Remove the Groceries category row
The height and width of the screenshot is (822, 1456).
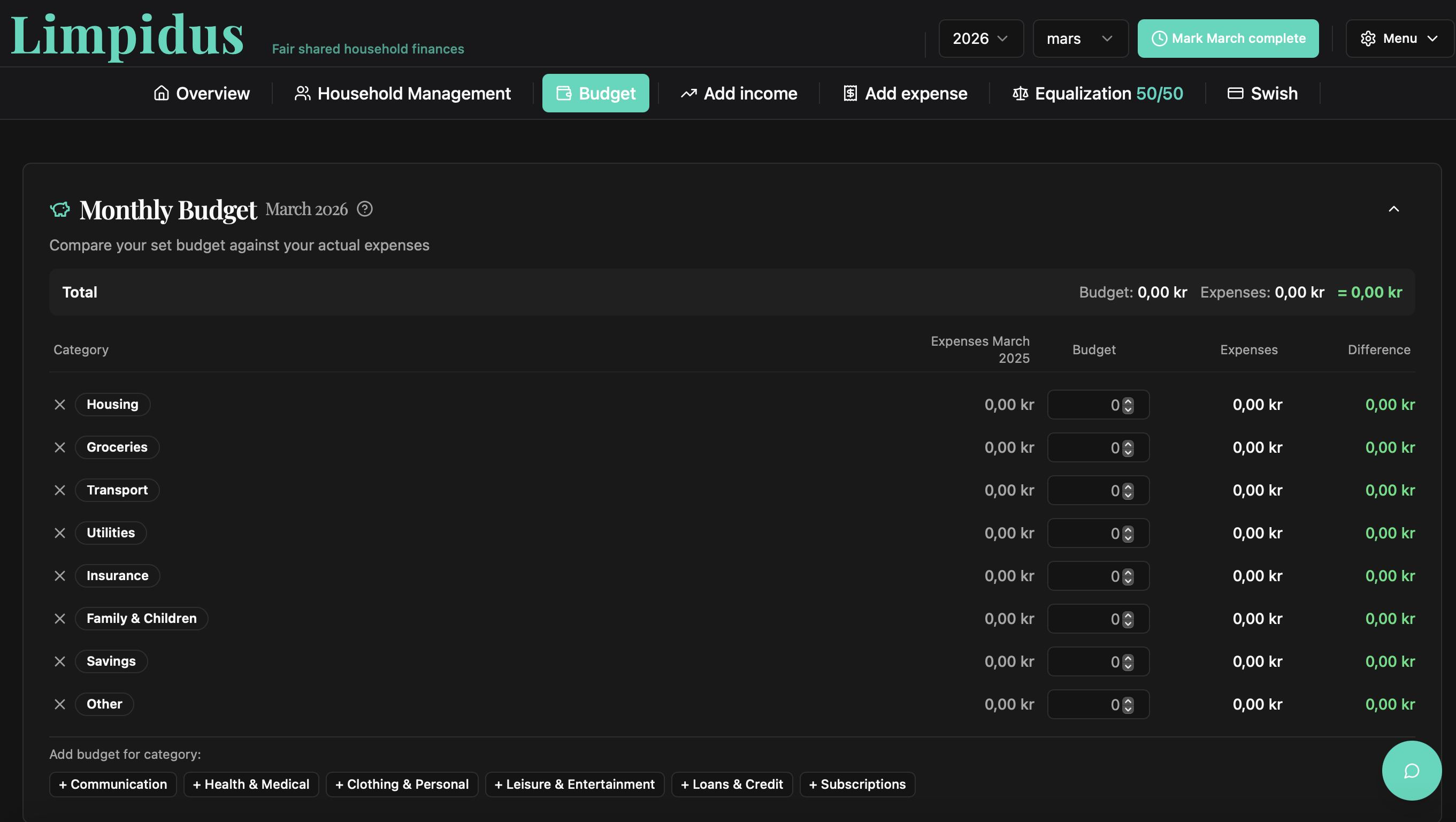coord(60,448)
